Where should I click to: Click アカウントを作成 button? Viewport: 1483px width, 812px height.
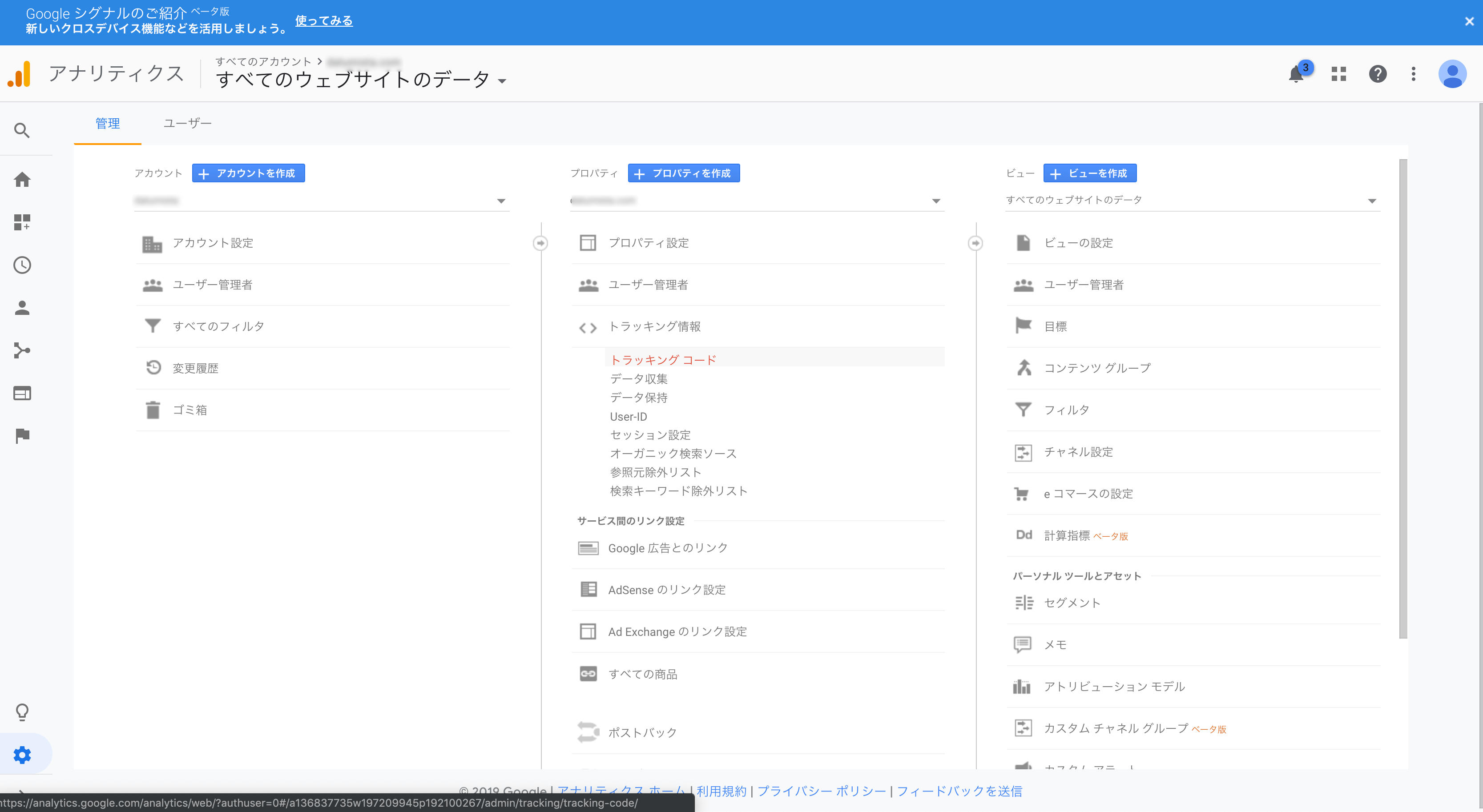(x=248, y=173)
